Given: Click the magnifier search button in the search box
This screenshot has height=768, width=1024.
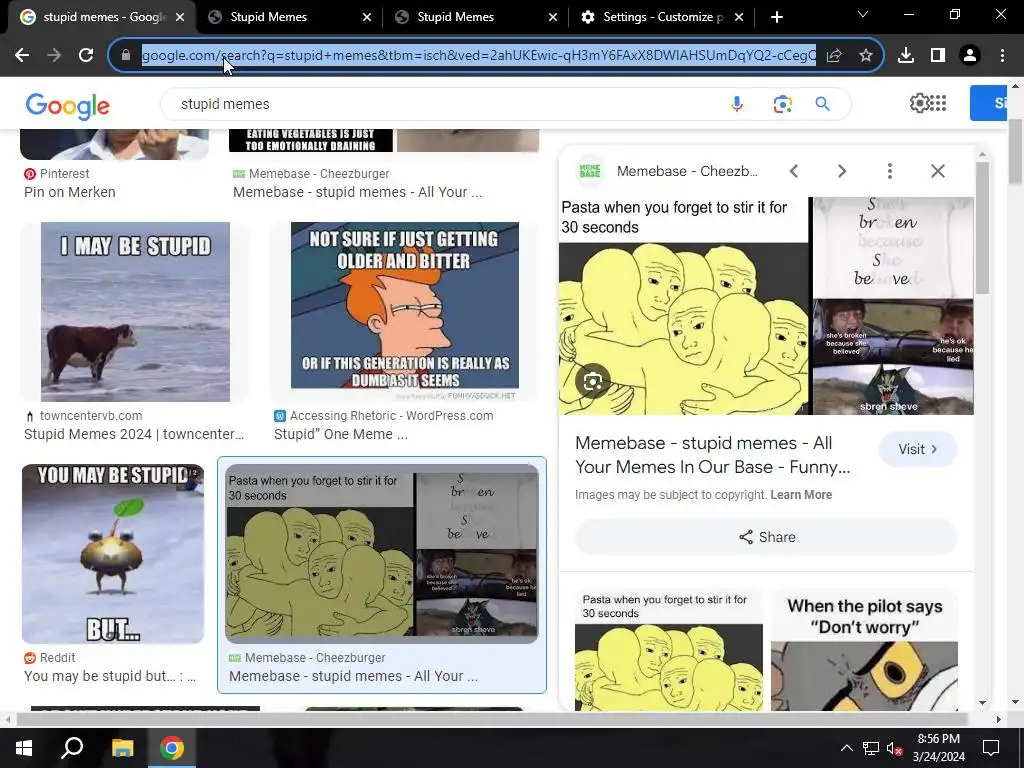Looking at the screenshot, I should tap(822, 104).
